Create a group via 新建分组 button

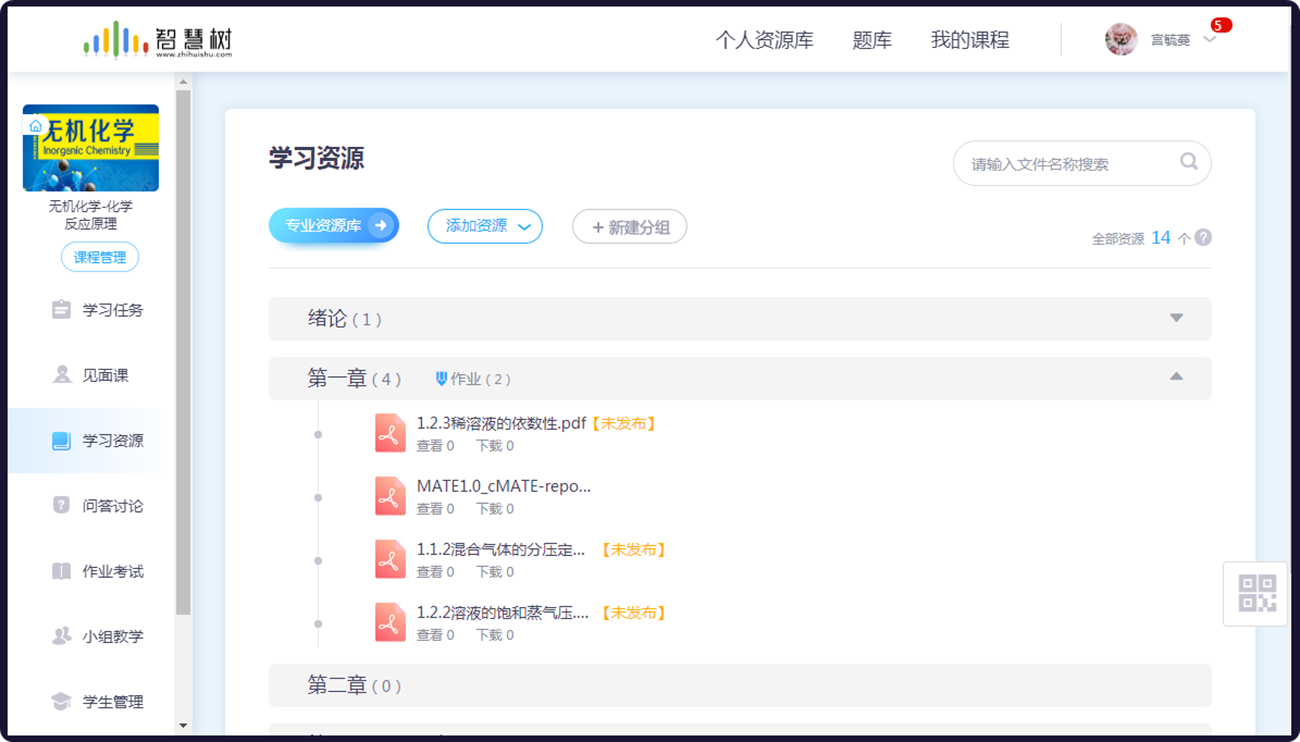[x=629, y=226]
